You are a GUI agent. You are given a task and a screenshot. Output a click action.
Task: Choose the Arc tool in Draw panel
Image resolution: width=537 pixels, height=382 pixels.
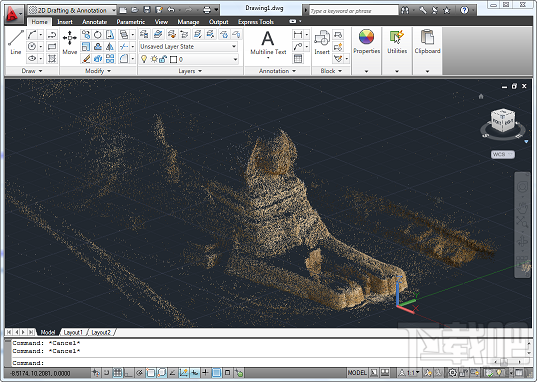click(x=32, y=34)
